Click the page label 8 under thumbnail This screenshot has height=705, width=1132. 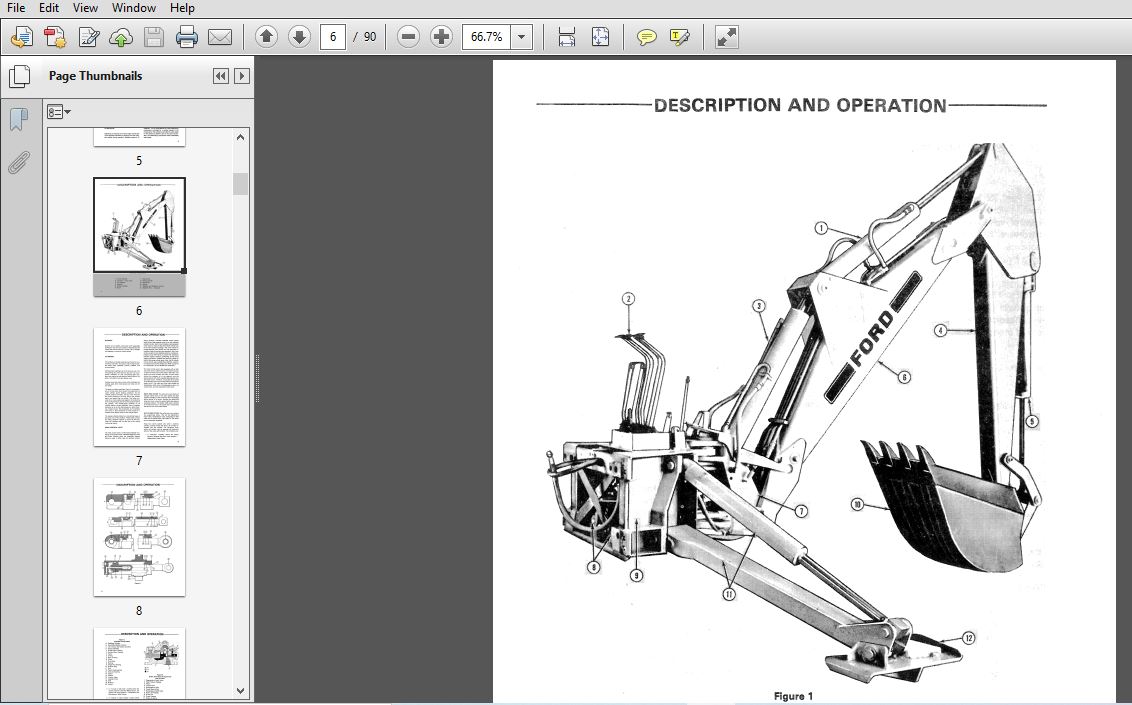click(139, 611)
